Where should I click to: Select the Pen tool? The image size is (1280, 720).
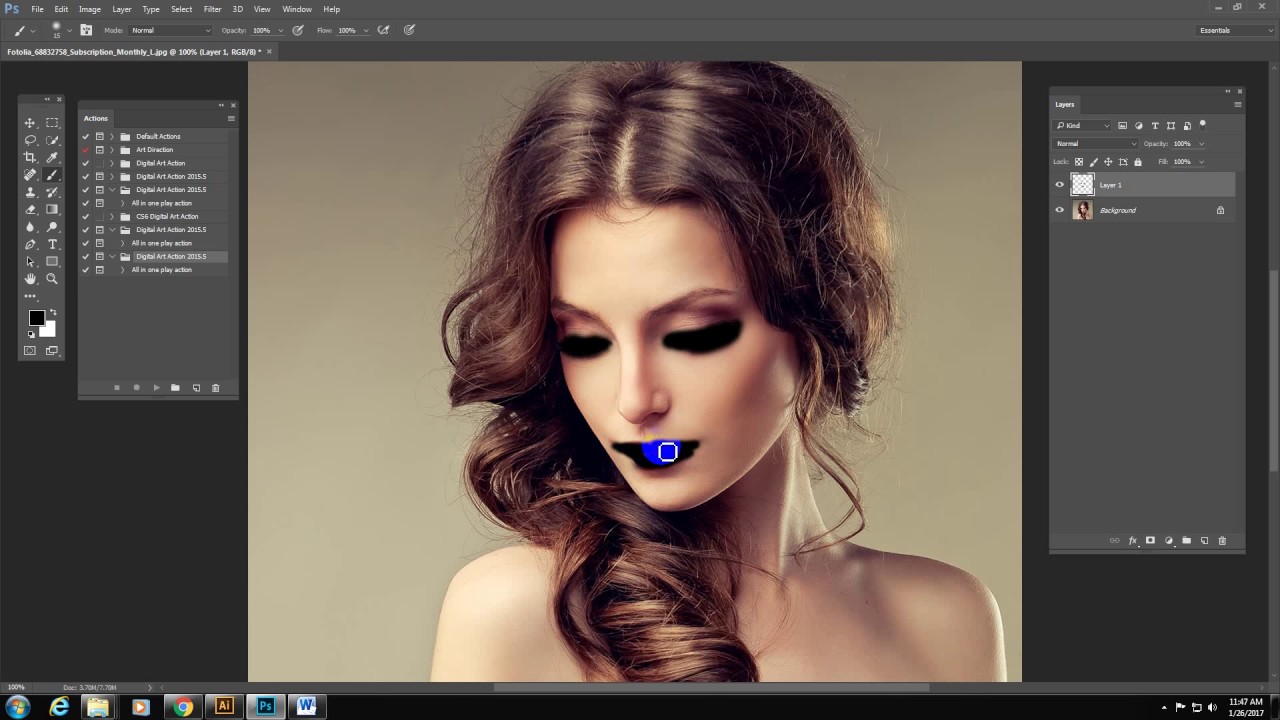click(x=30, y=244)
